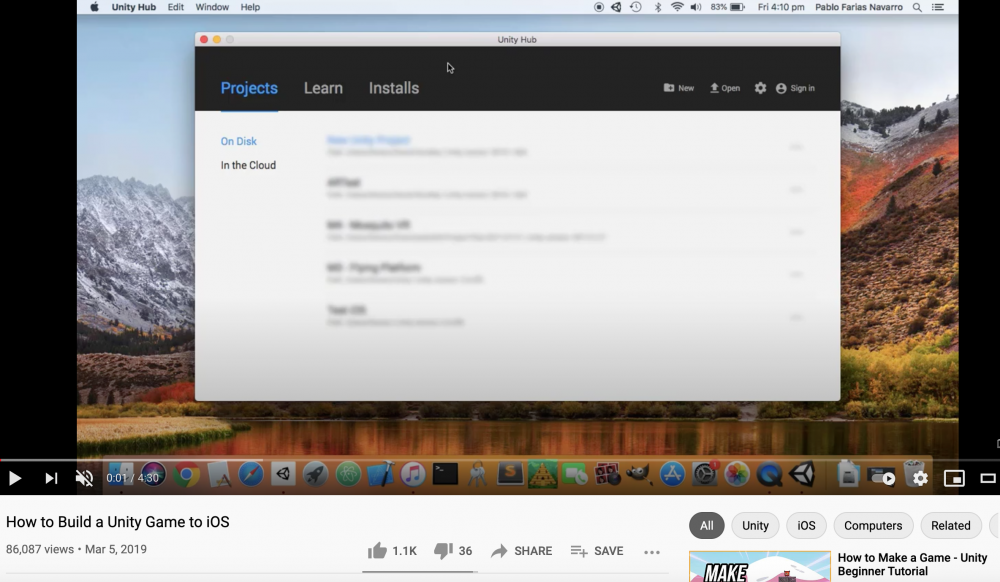Open the Unity Hub menu
This screenshot has height=582, width=1000.
pos(133,7)
